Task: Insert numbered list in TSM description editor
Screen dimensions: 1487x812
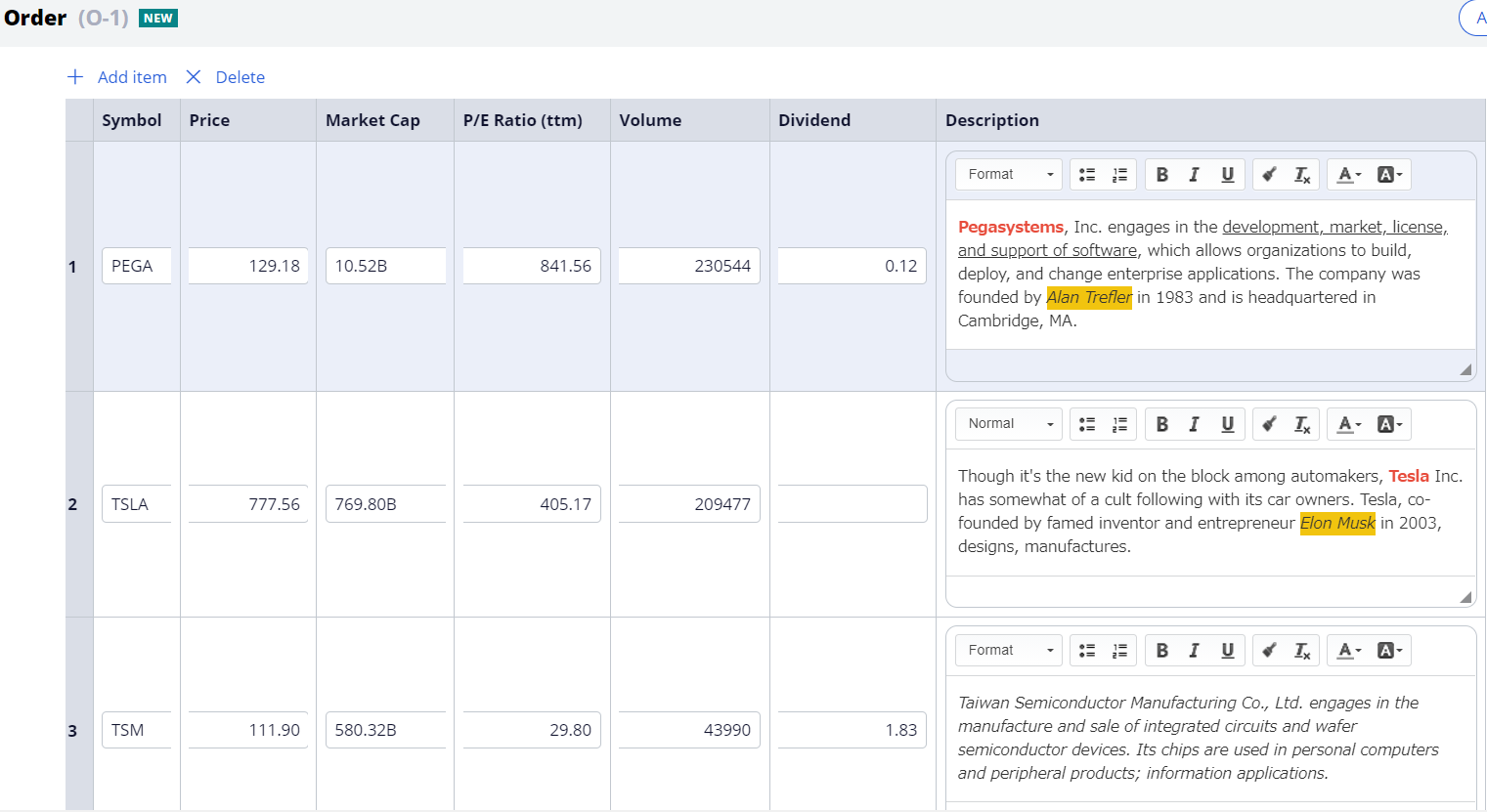Action: [1119, 651]
